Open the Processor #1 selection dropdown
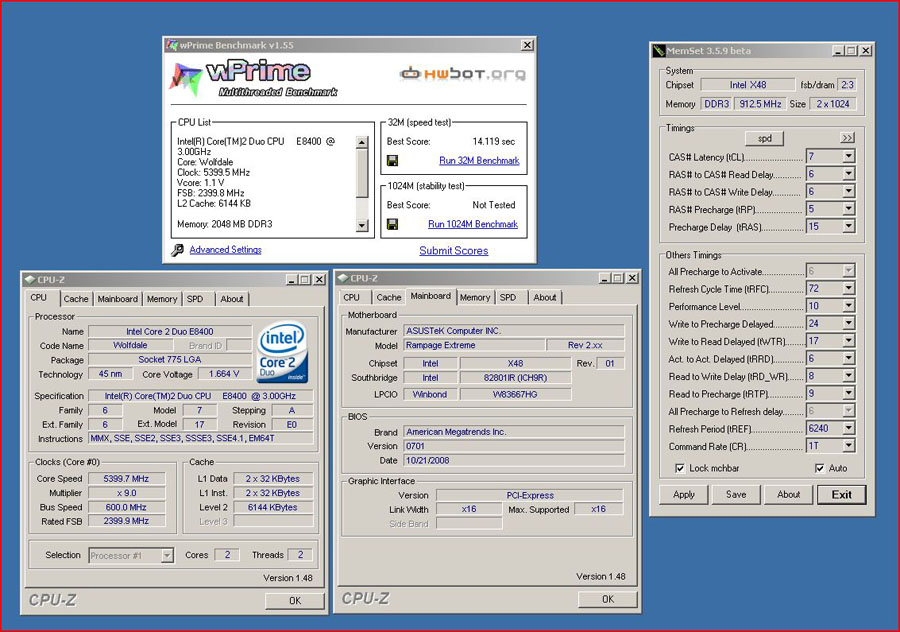Screen dimensions: 900x632 [x=167, y=556]
